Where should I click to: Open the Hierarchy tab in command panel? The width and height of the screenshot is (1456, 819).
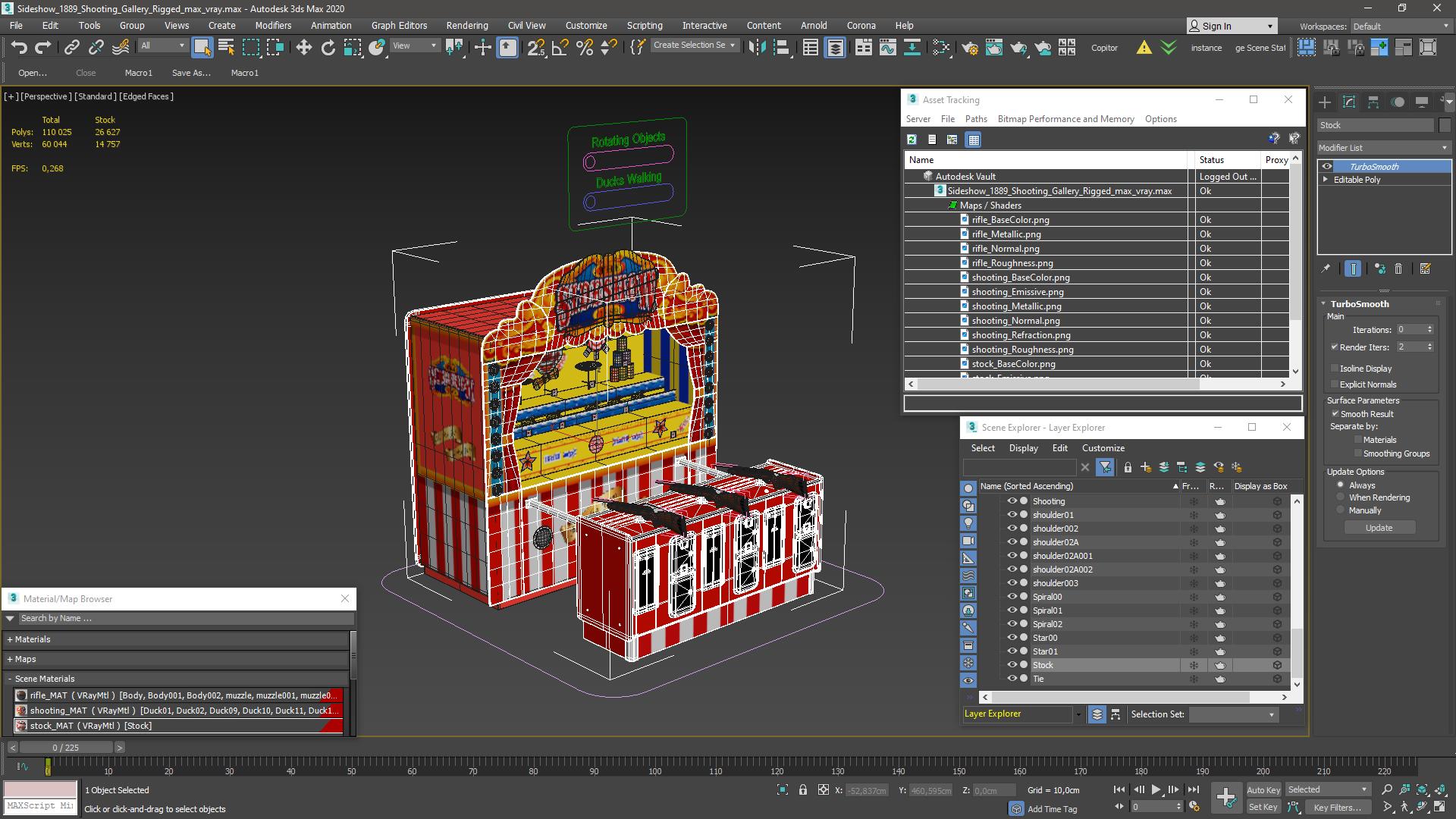pos(1373,102)
